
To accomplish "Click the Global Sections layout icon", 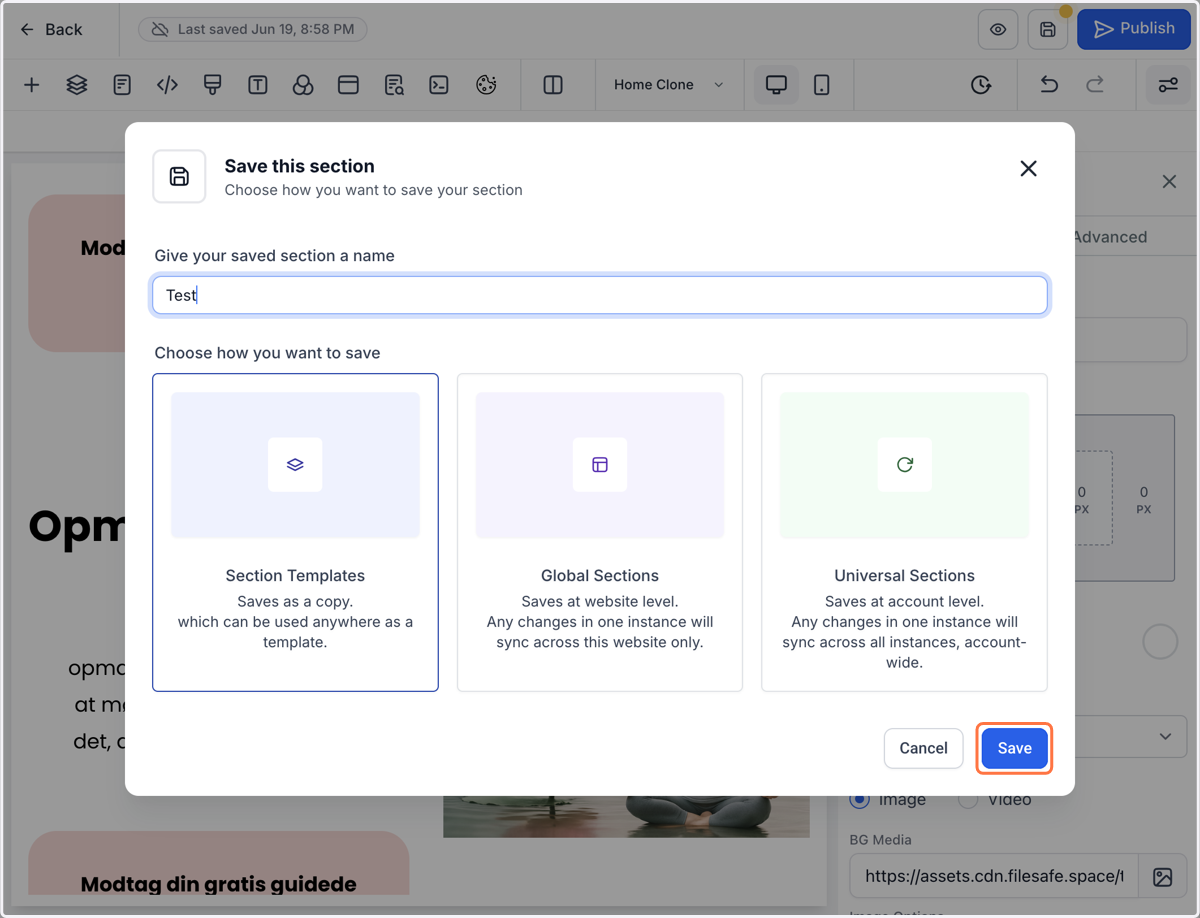I will point(600,464).
